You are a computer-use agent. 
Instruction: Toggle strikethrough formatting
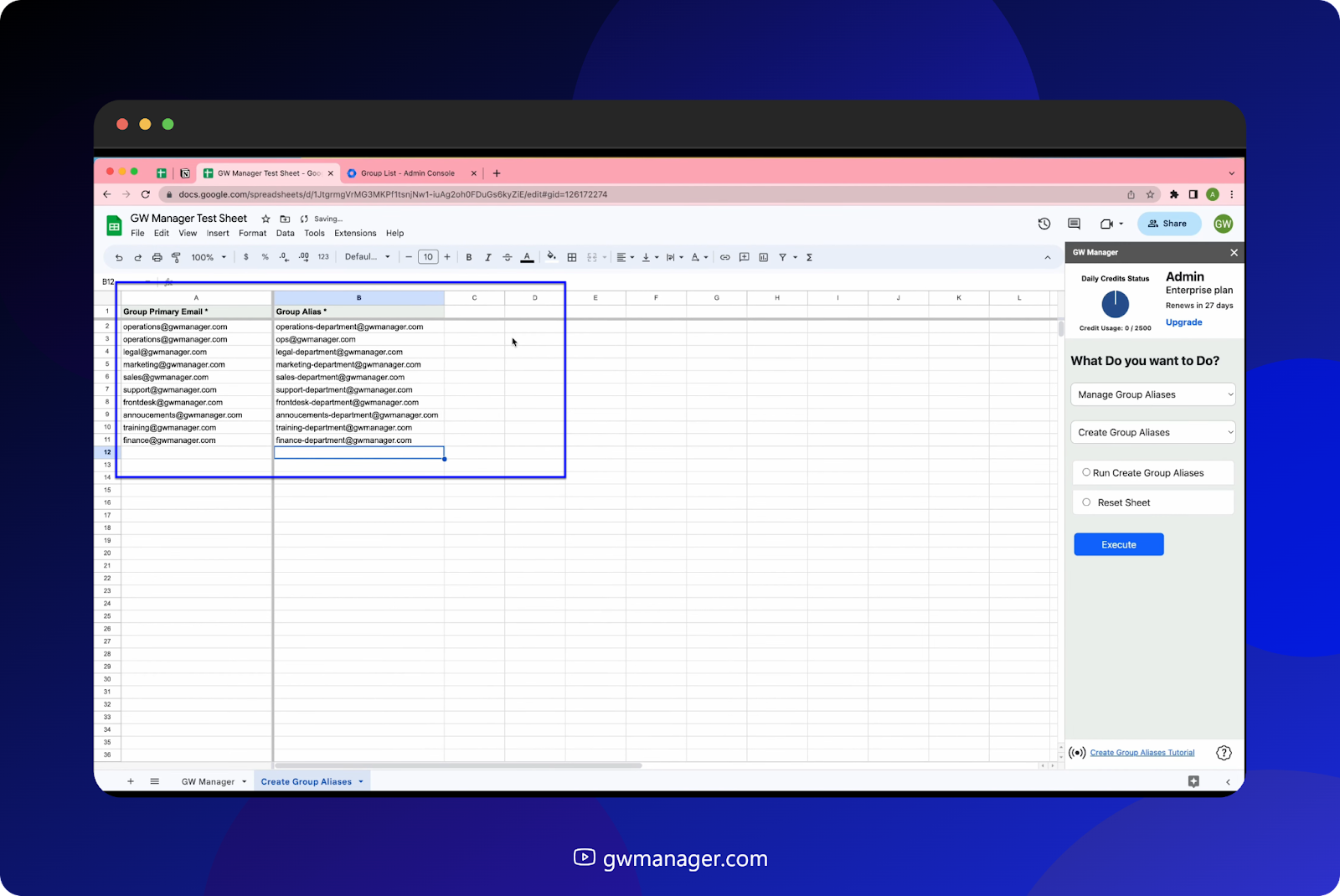pos(508,257)
